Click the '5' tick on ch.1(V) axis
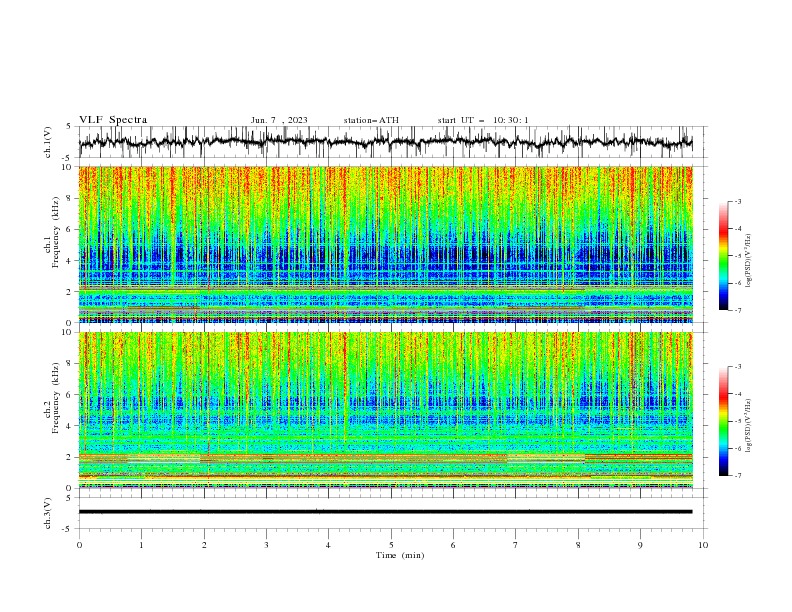Viewport: 792px width, 612px height. [x=69, y=126]
